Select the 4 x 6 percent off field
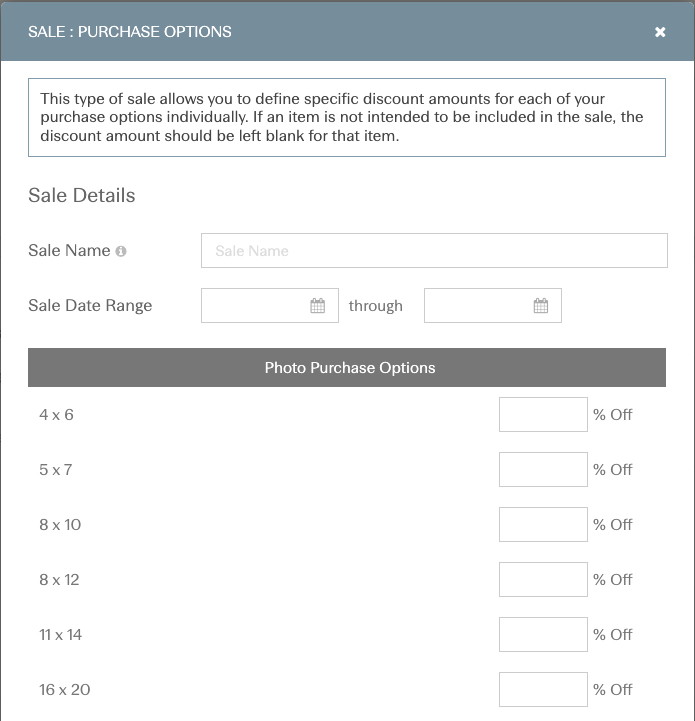The width and height of the screenshot is (695, 721). pyautogui.click(x=543, y=414)
